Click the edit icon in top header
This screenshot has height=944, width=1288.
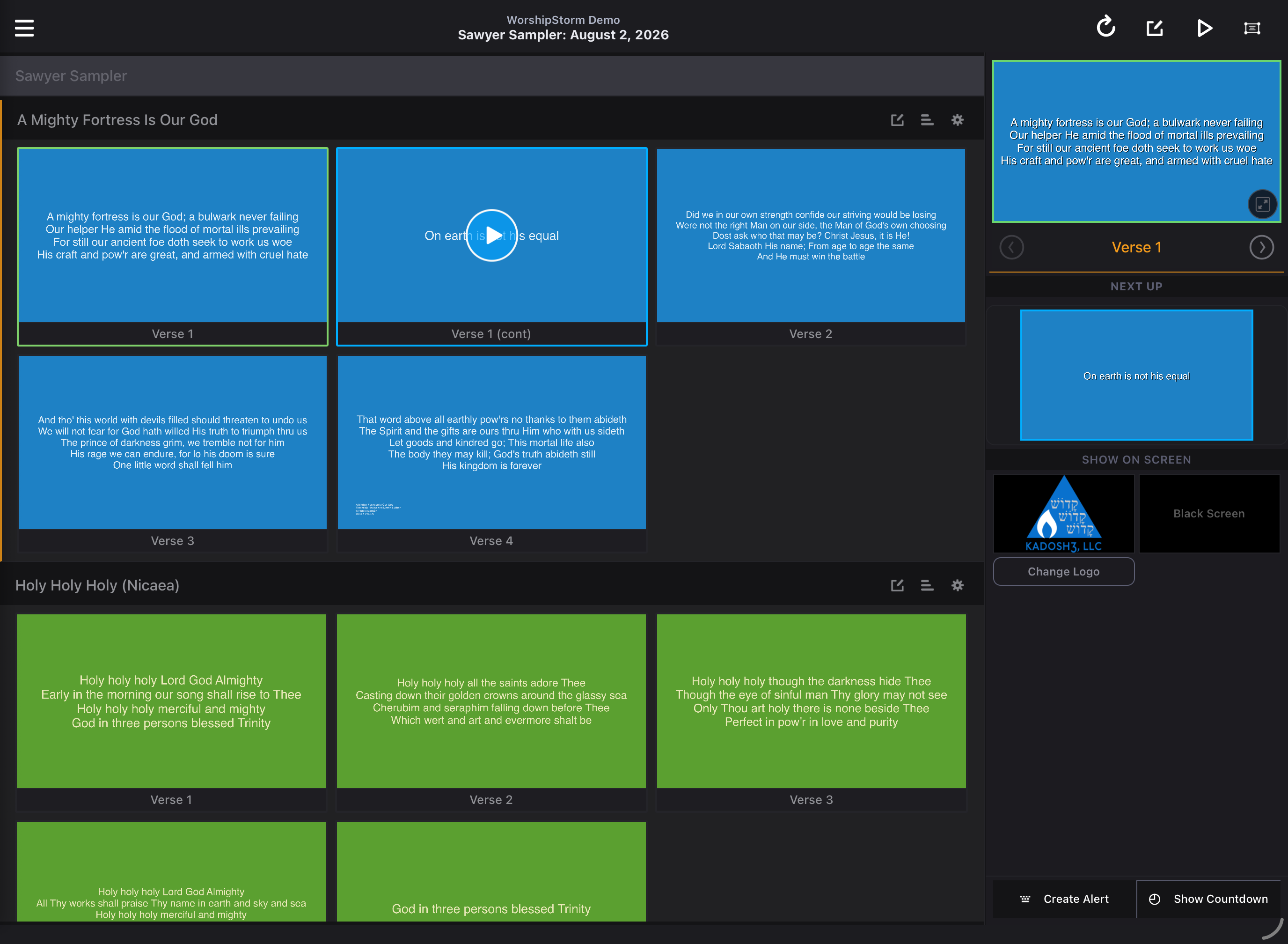pyautogui.click(x=1154, y=28)
